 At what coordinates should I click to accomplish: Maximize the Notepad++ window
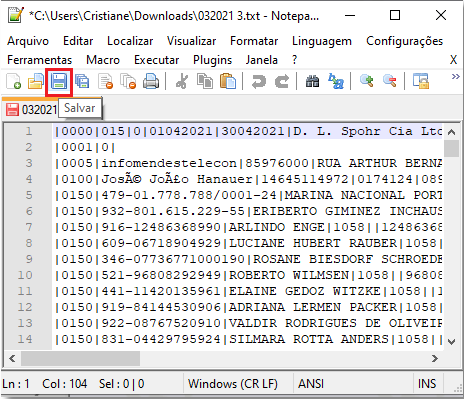[x=395, y=15]
